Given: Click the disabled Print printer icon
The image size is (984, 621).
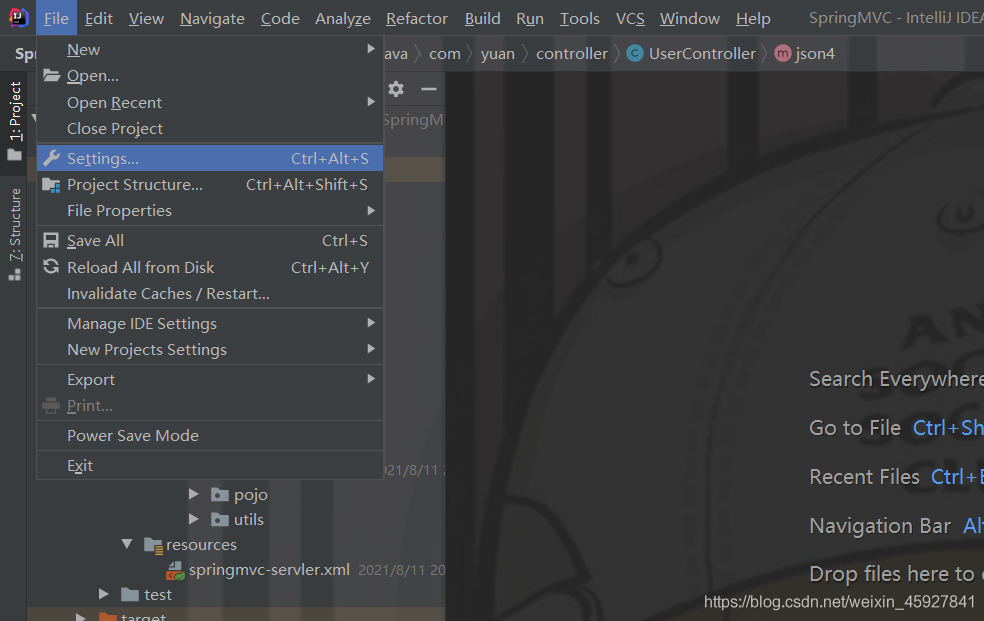Looking at the screenshot, I should 51,406.
